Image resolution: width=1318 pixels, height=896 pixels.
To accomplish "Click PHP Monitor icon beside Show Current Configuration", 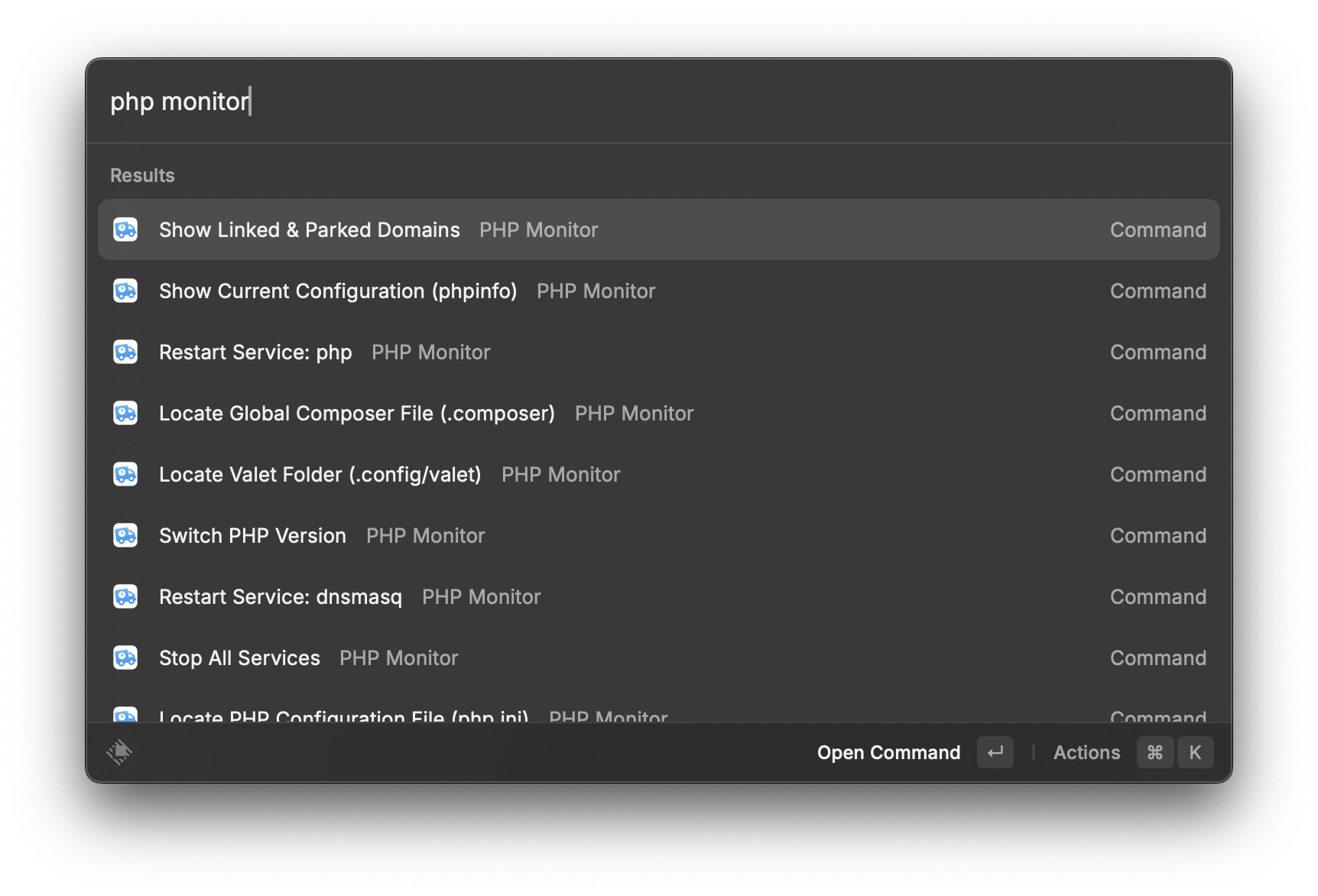I will coord(125,291).
